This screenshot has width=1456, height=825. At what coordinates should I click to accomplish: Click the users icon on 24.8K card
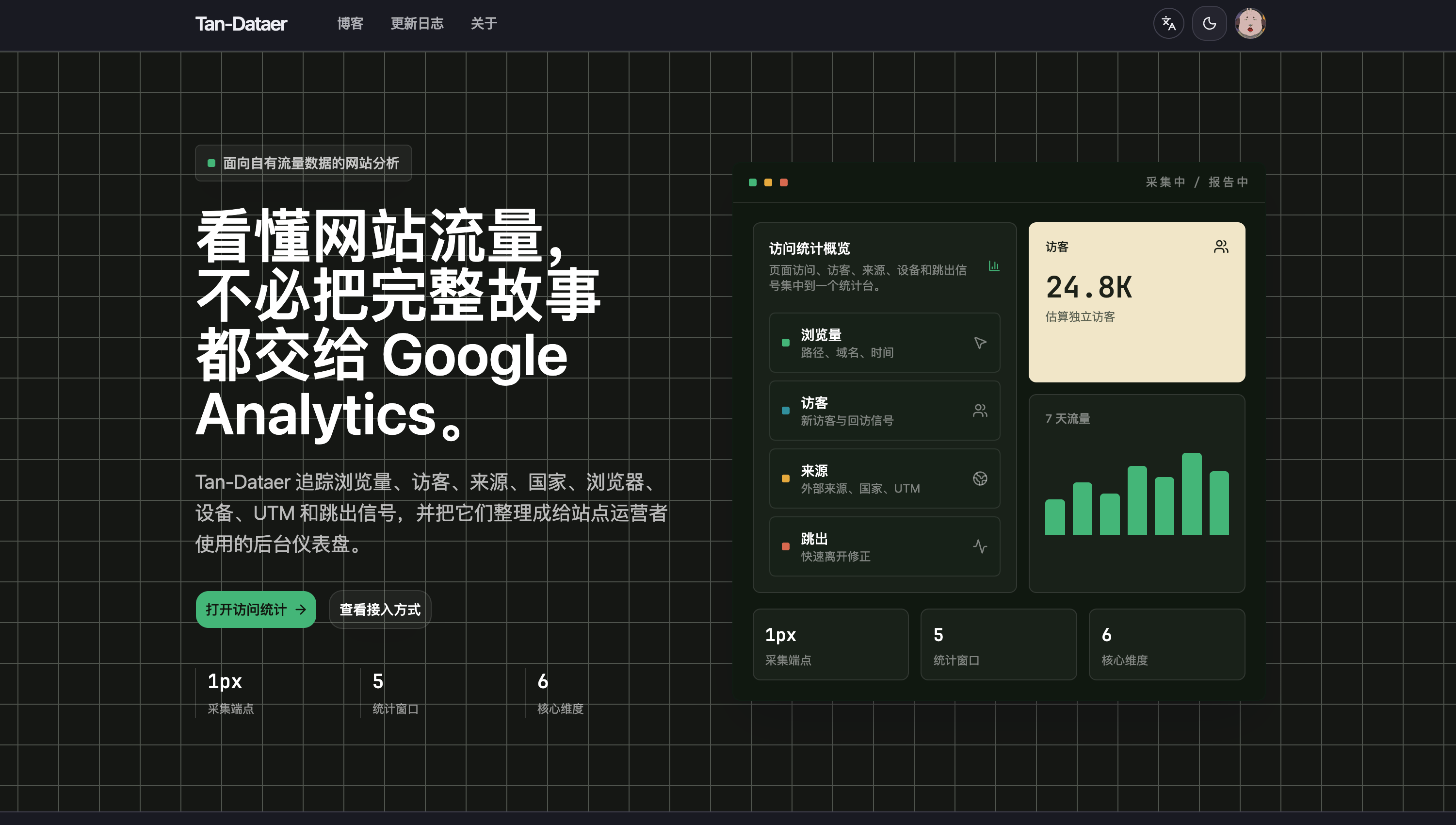point(1221,247)
